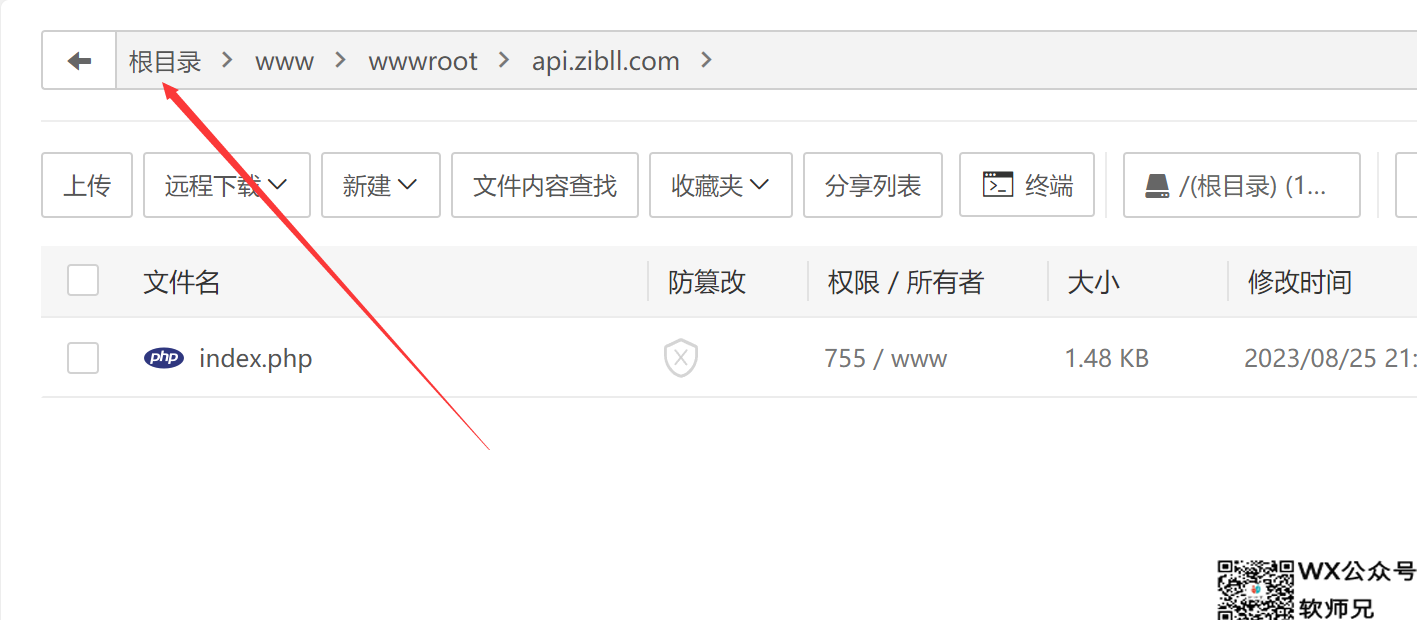Open the 分享列表 button
The height and width of the screenshot is (620, 1417).
coord(873,185)
